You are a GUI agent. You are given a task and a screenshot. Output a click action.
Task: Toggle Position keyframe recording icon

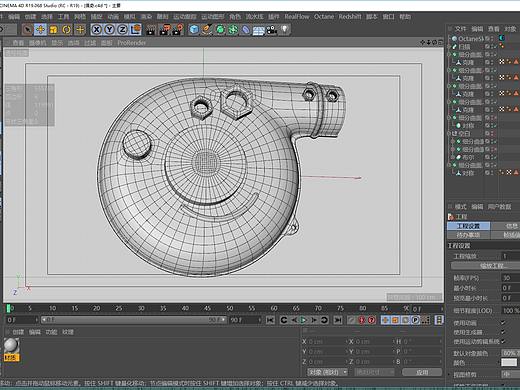click(385, 320)
